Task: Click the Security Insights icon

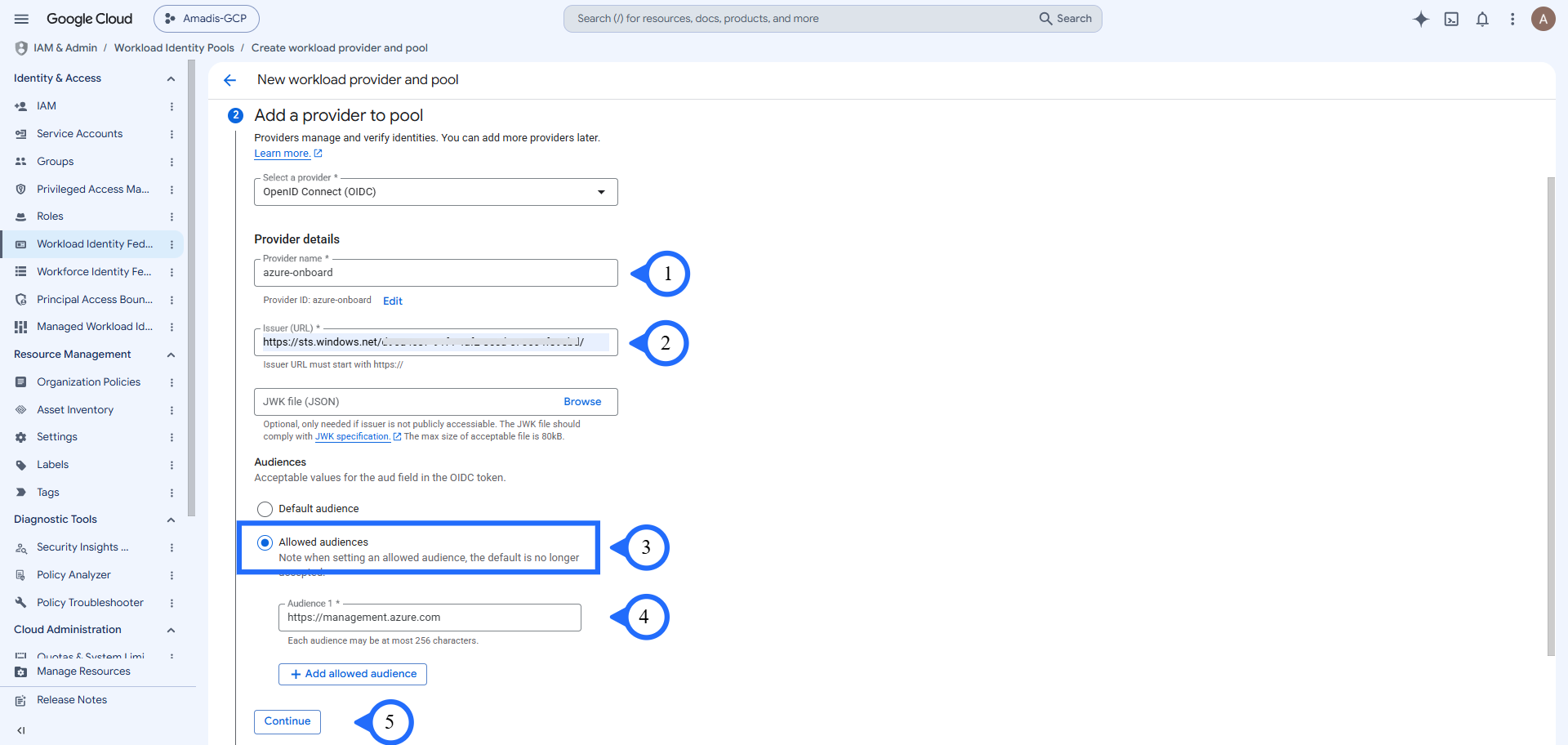Action: point(21,548)
